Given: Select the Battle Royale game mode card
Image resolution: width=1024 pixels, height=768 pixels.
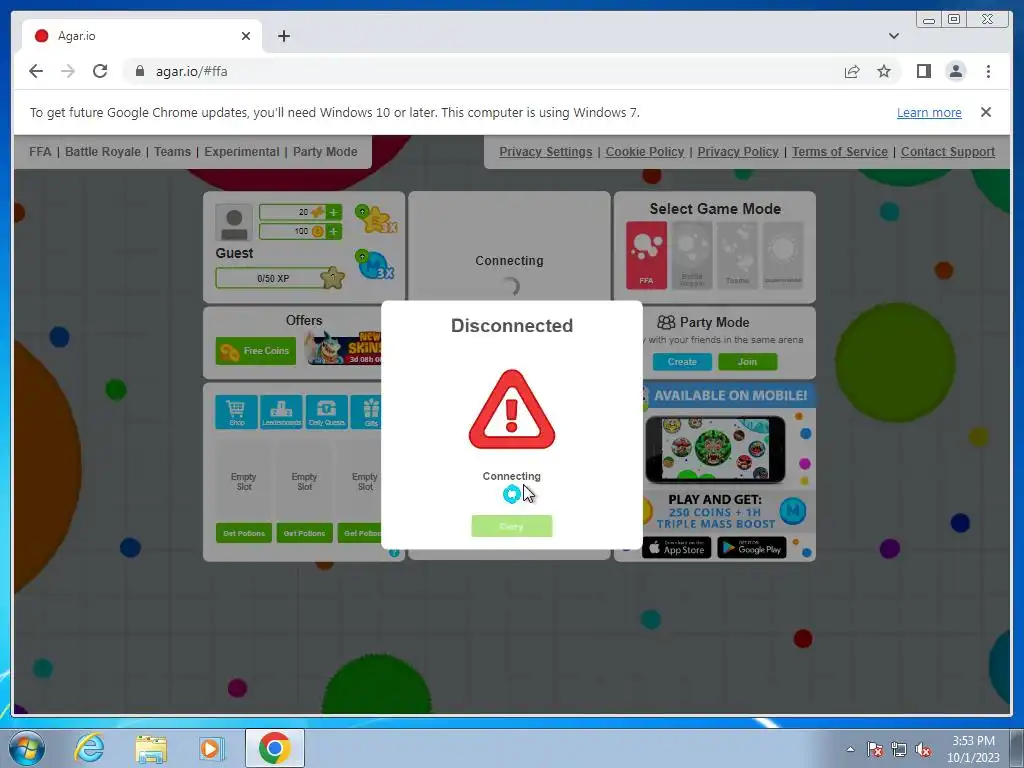Looking at the screenshot, I should (x=692, y=255).
